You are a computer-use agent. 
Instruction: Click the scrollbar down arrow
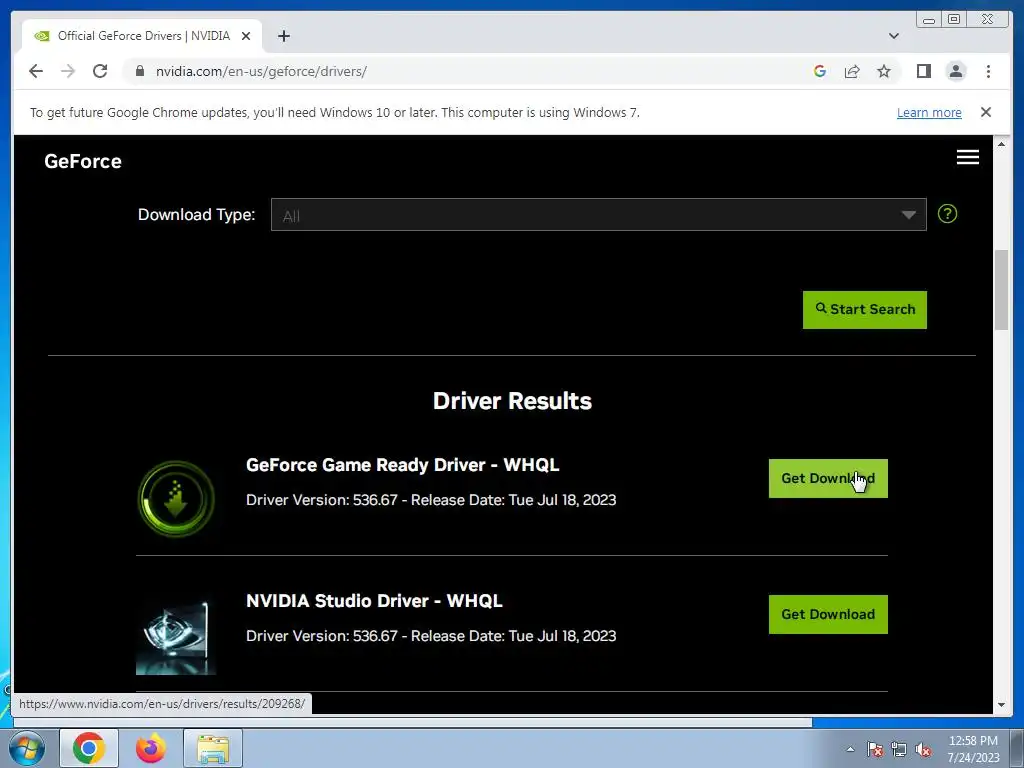pyautogui.click(x=1001, y=705)
